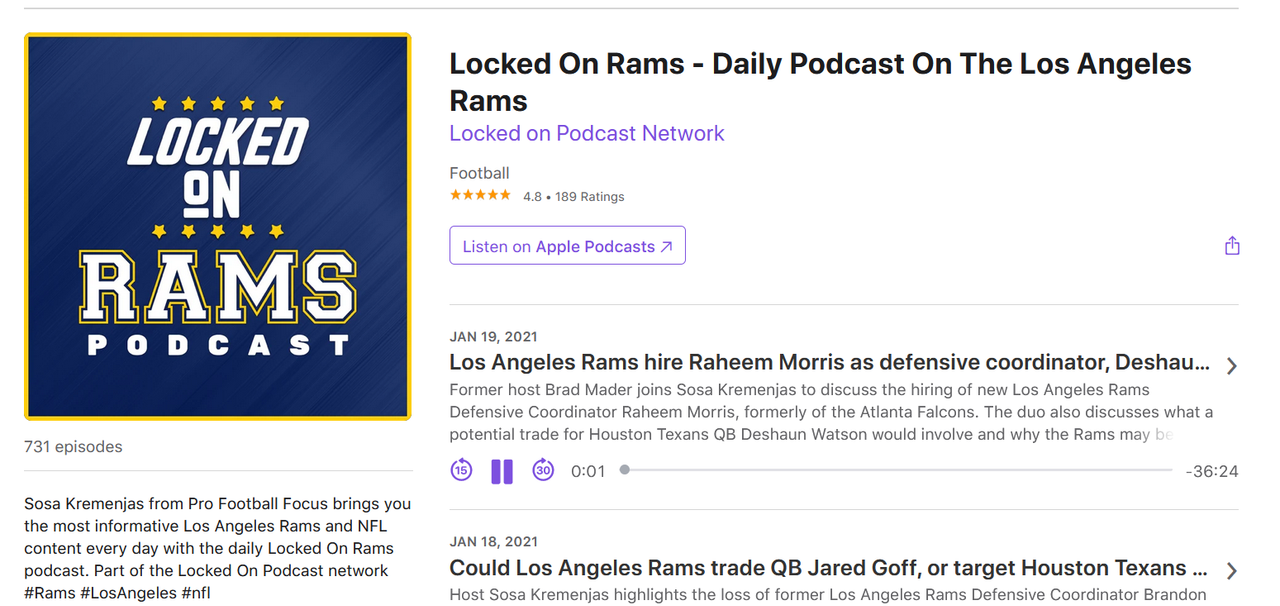
Task: Click the Brad Mader episode description
Action: coord(831,412)
